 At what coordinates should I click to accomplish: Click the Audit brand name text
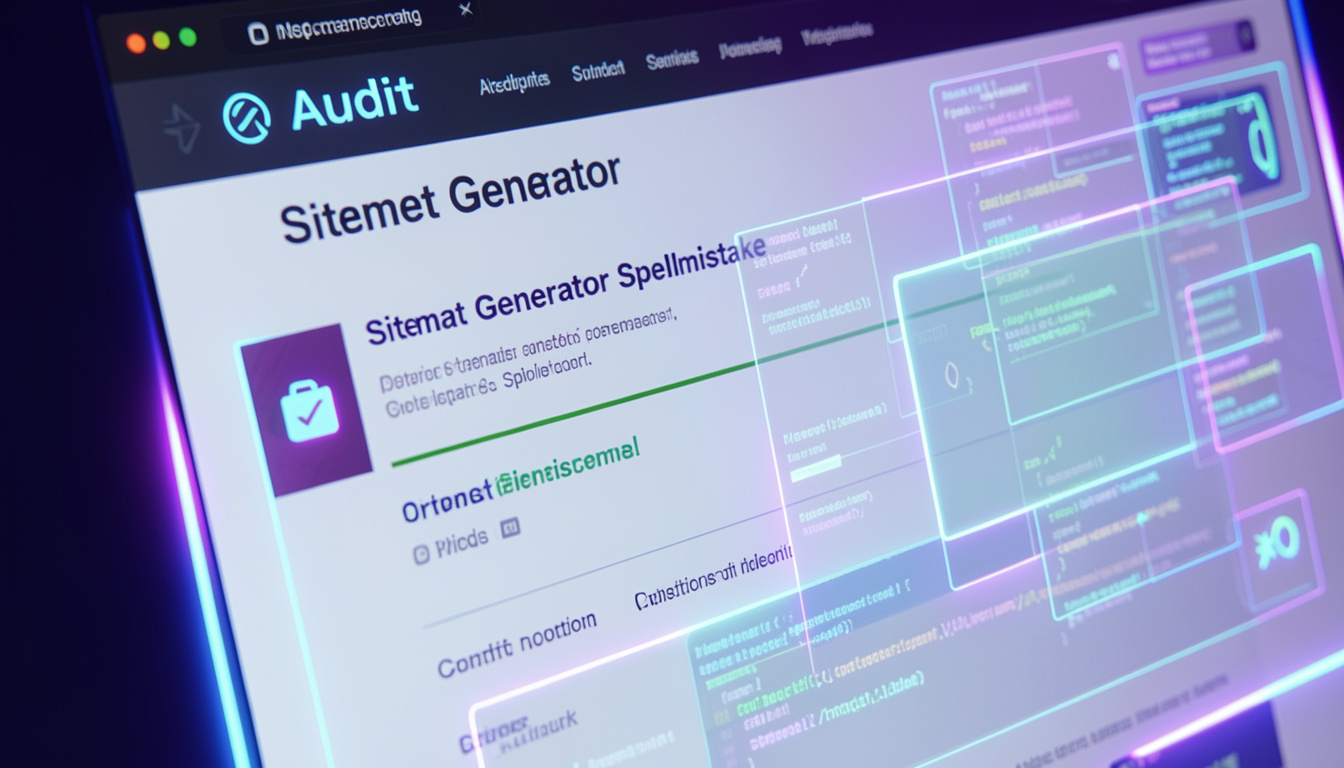click(x=354, y=104)
